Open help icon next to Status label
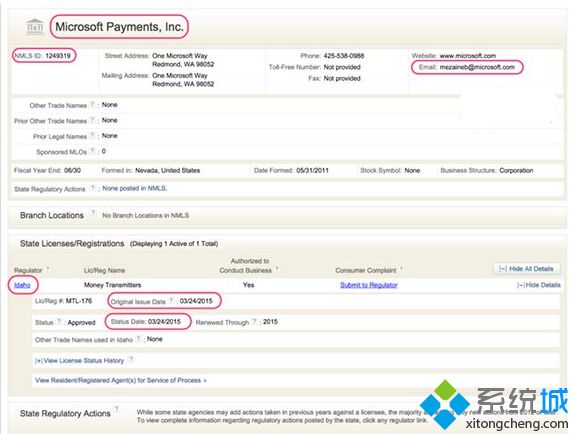This screenshot has width=573, height=434. pyautogui.click(x=59, y=322)
